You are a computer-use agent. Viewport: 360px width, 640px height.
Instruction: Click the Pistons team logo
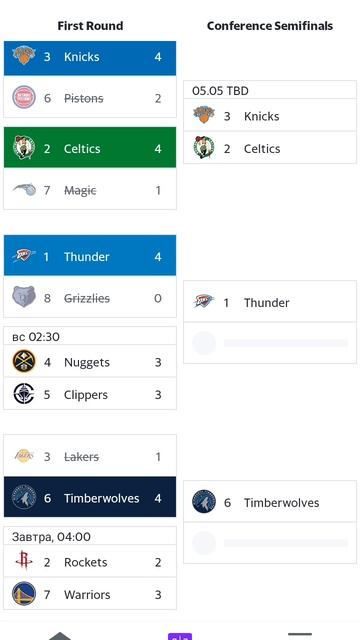(x=24, y=98)
